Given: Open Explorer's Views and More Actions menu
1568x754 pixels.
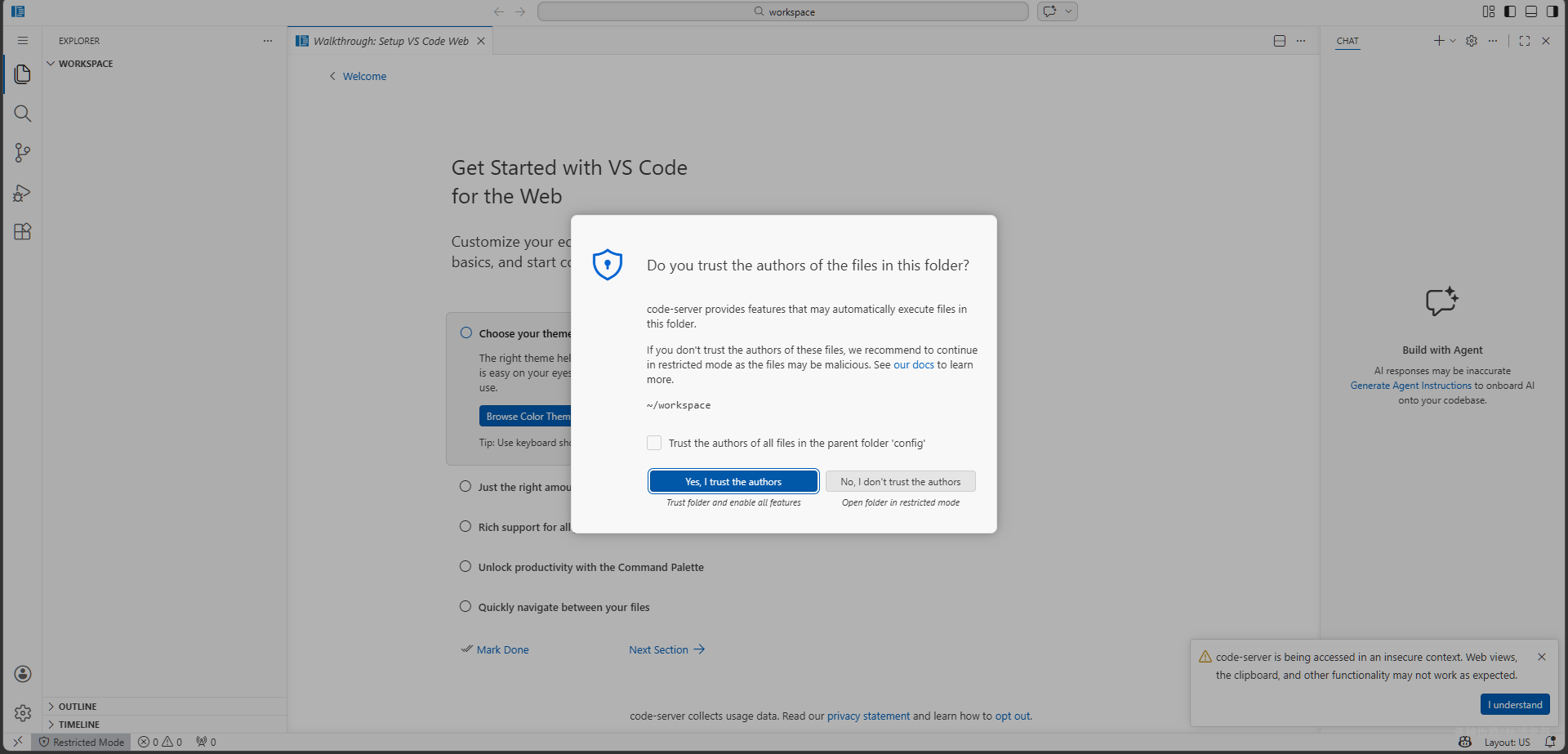Looking at the screenshot, I should 268,41.
